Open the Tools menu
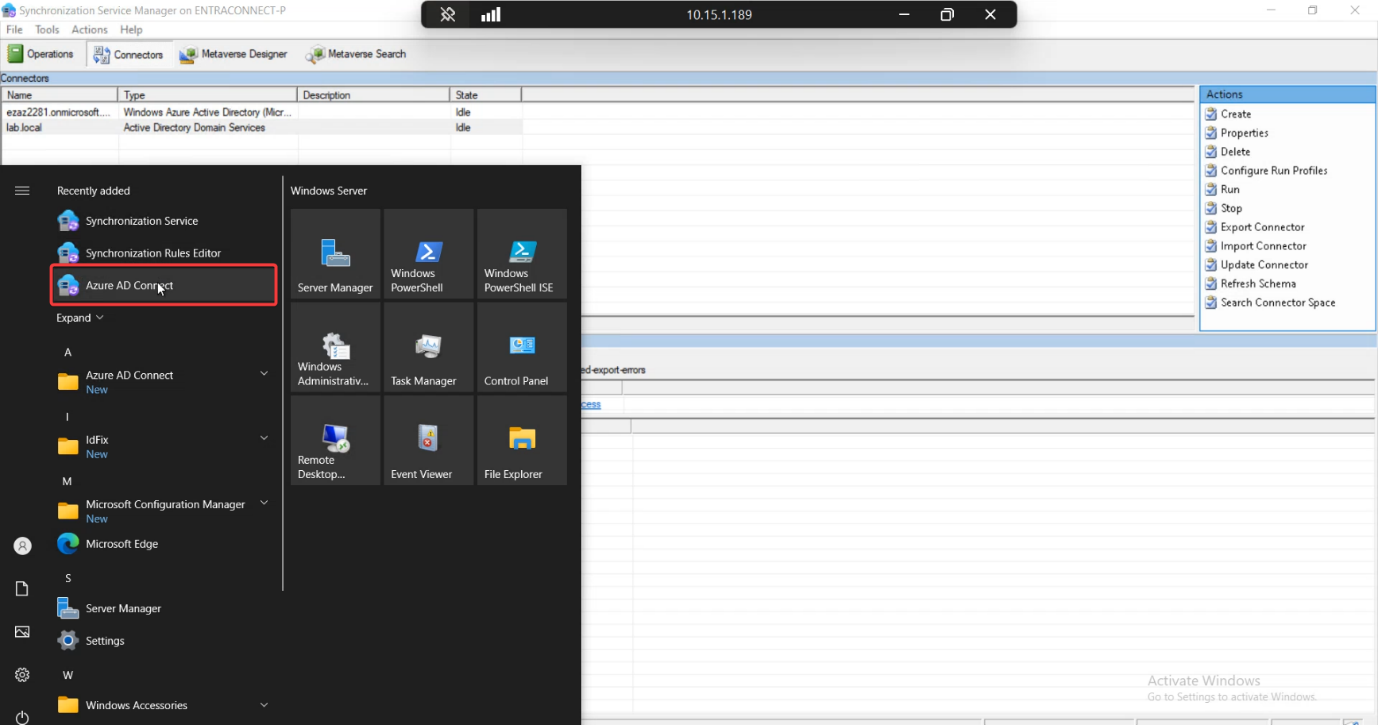 pos(47,30)
